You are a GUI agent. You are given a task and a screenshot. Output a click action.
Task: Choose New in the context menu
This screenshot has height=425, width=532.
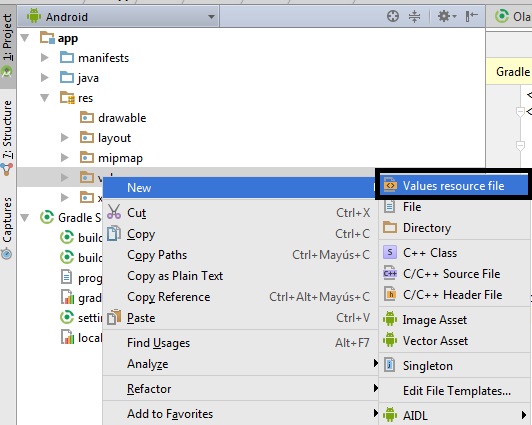pos(240,188)
